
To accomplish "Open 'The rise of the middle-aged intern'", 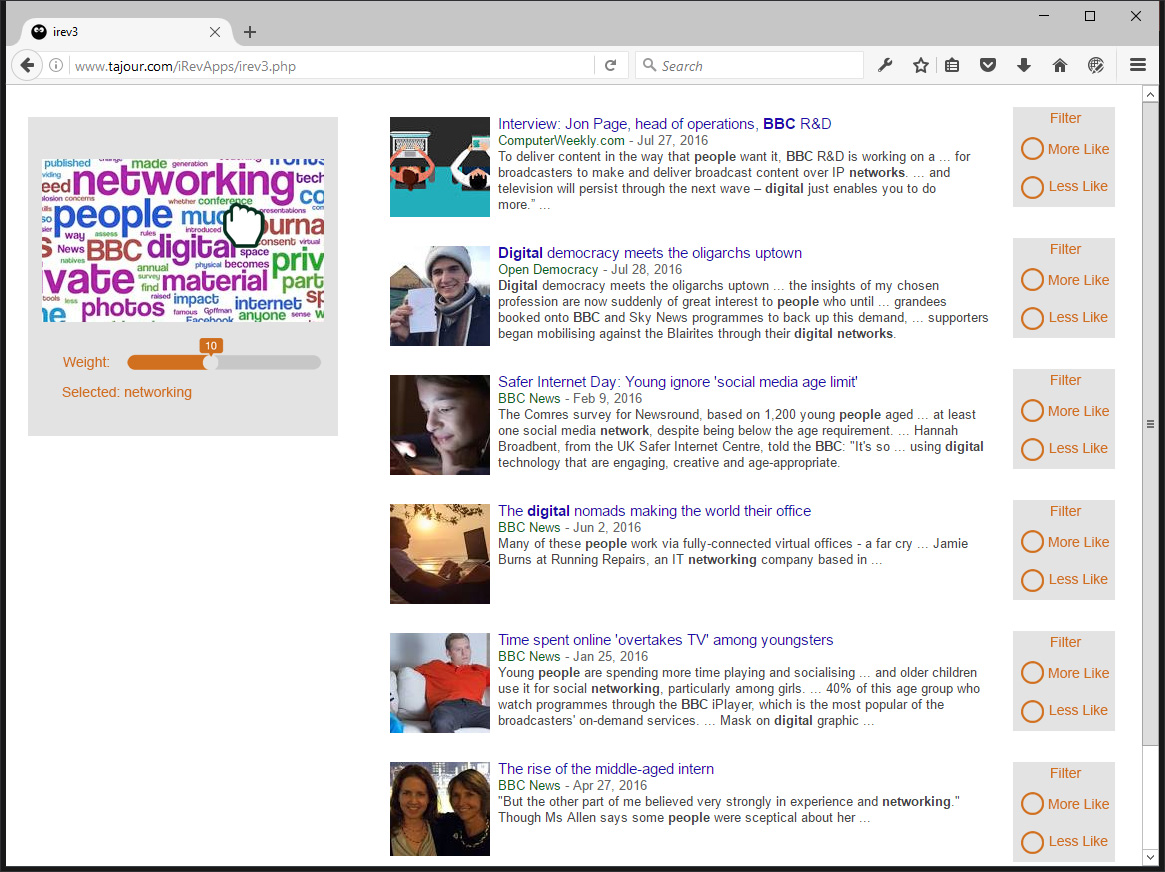I will 606,769.
